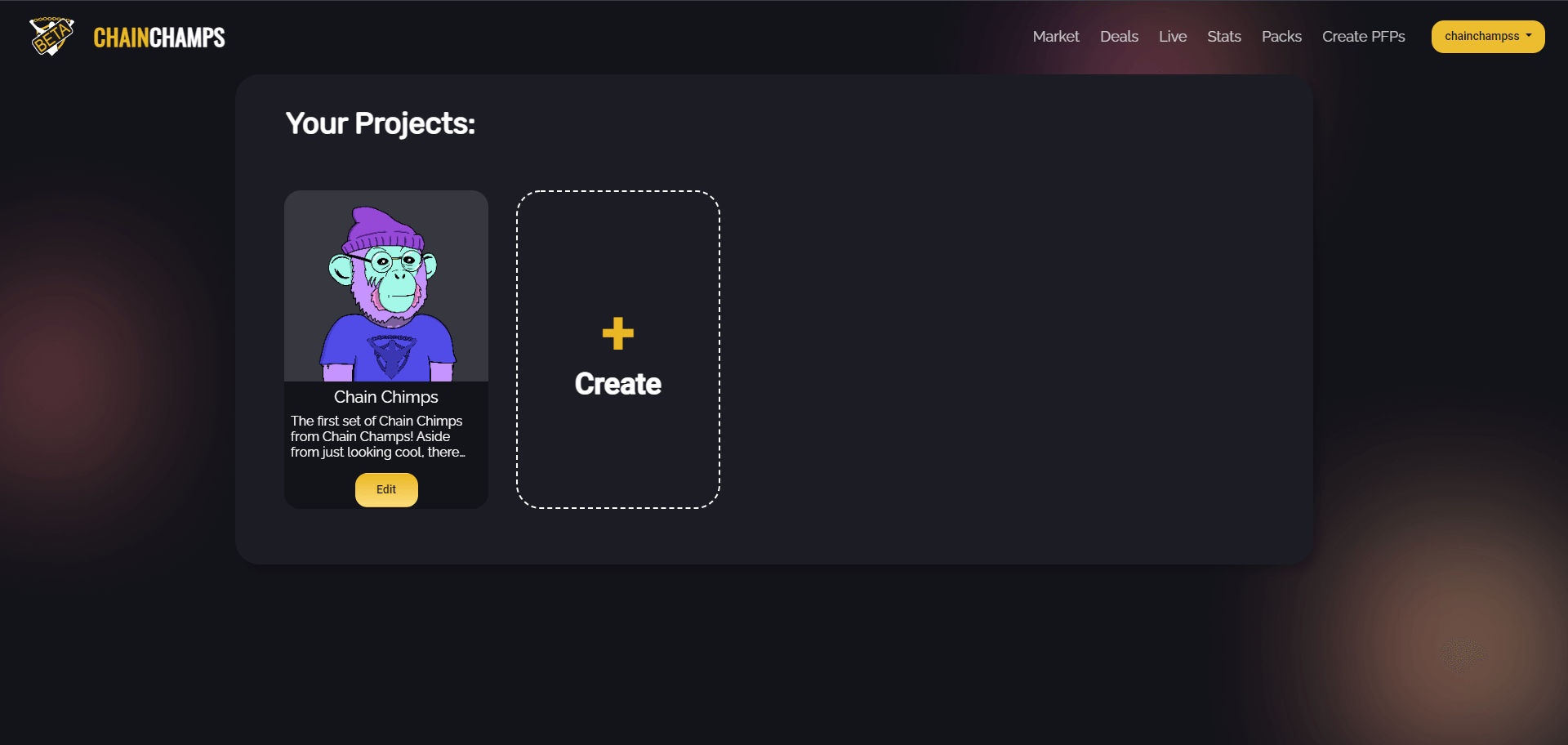Open the Chain Chimps project image
1568x745 pixels.
coord(386,286)
